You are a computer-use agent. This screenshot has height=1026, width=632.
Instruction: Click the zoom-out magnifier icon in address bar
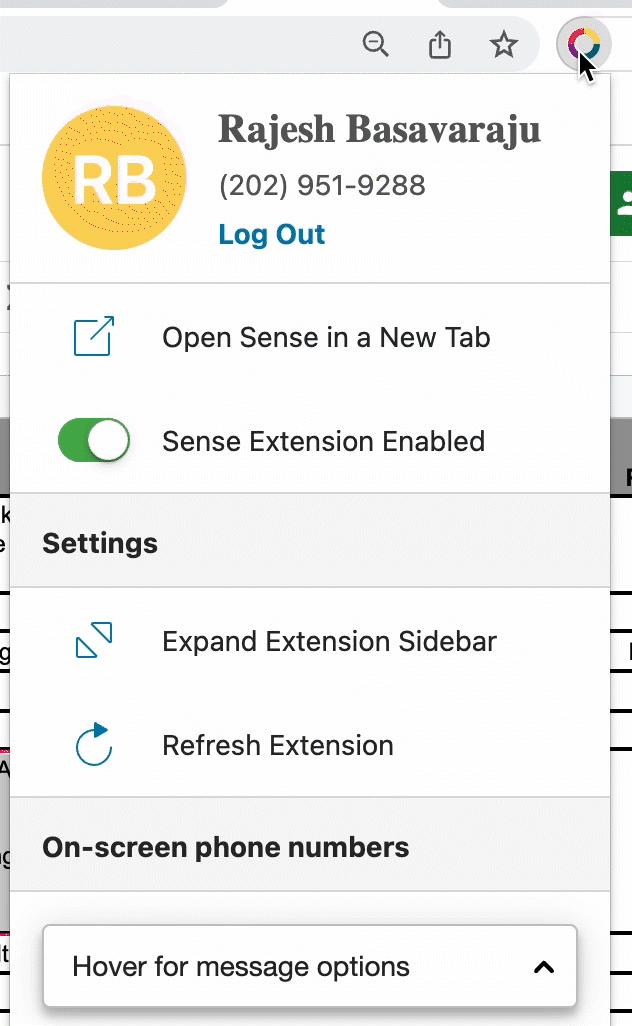coord(376,44)
